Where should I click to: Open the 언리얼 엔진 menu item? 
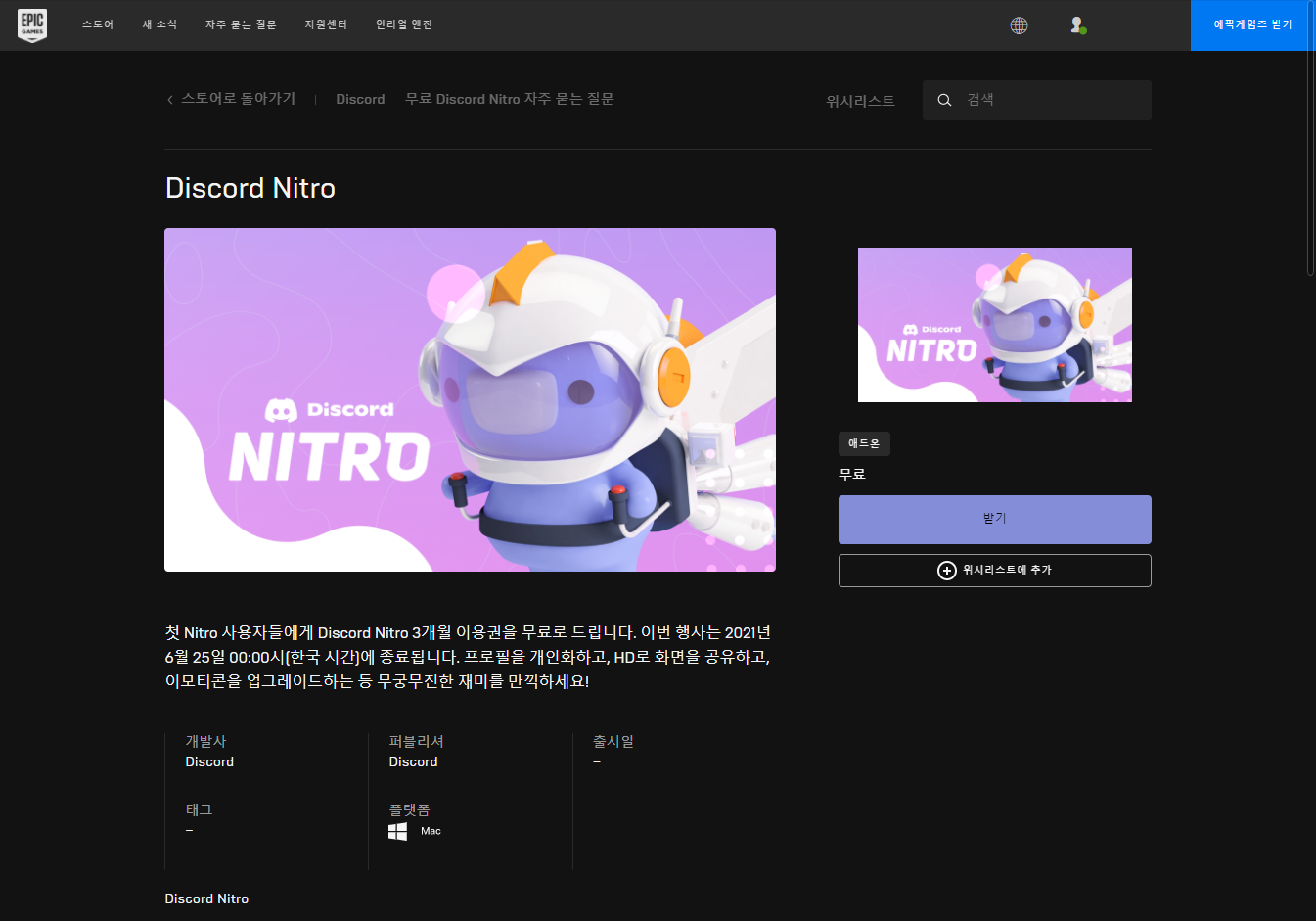pos(404,24)
